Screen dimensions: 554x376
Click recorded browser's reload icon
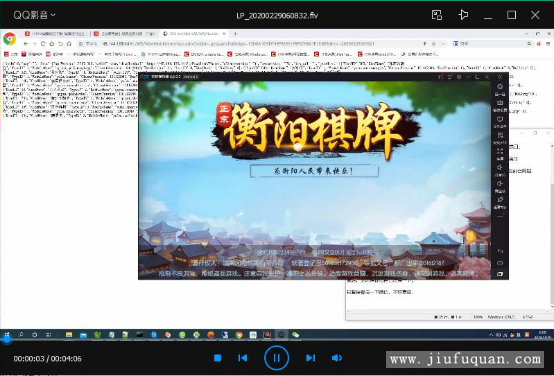coord(43,44)
